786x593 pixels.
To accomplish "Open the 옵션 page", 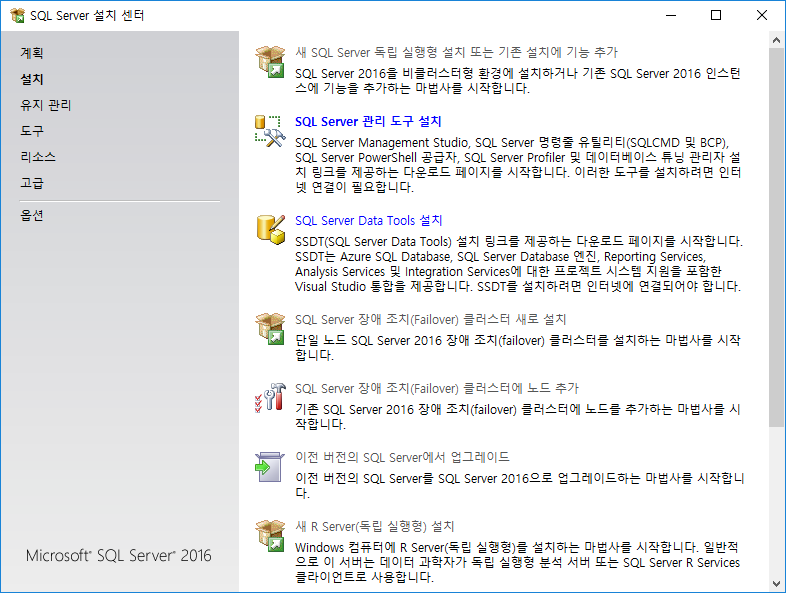I will (32, 215).
